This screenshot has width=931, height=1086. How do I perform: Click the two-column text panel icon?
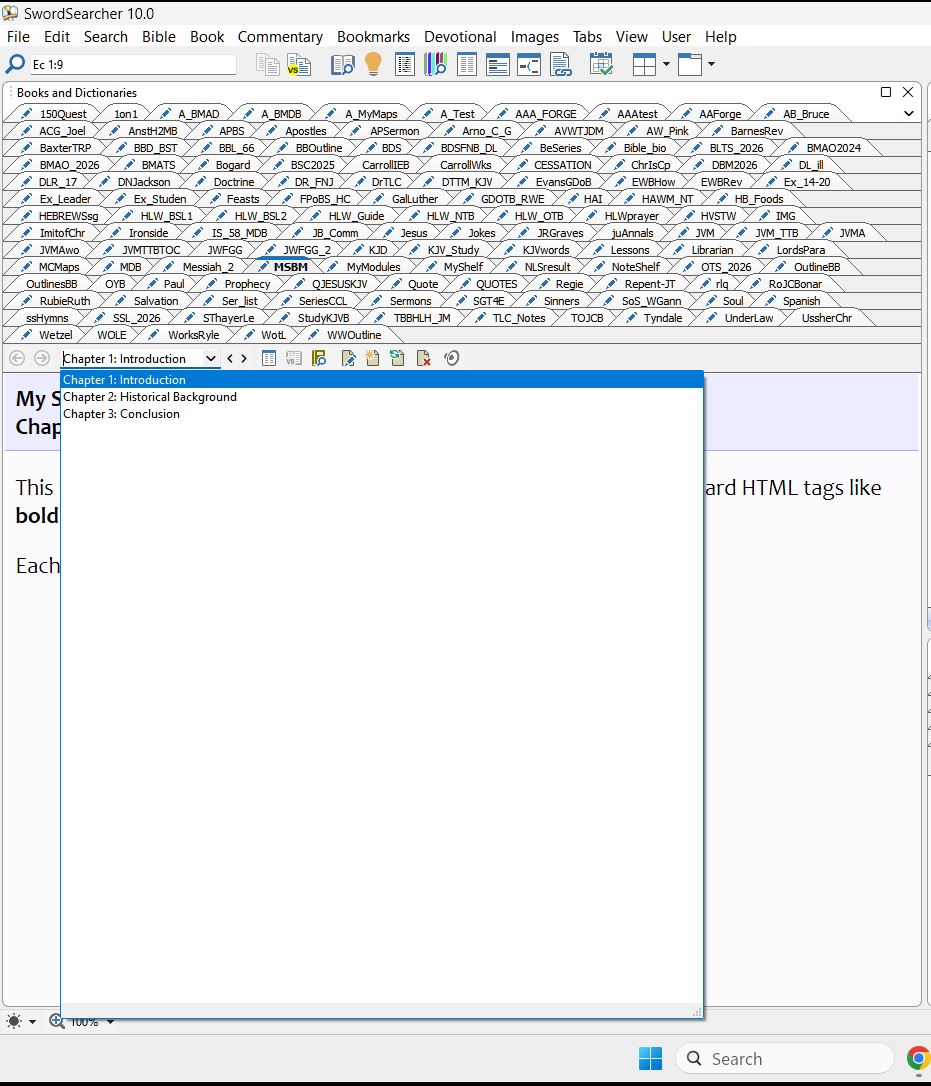(467, 64)
